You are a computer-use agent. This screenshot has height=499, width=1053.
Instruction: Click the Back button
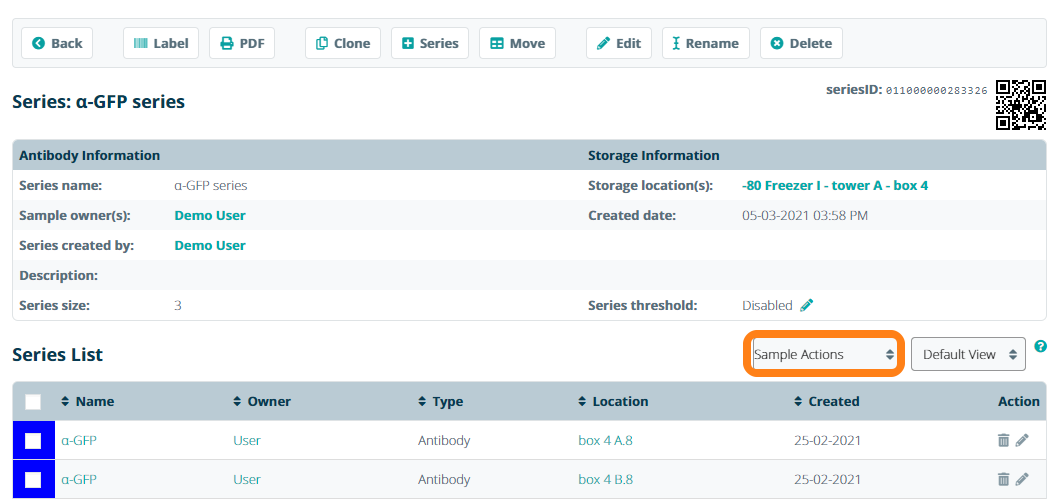(x=57, y=43)
